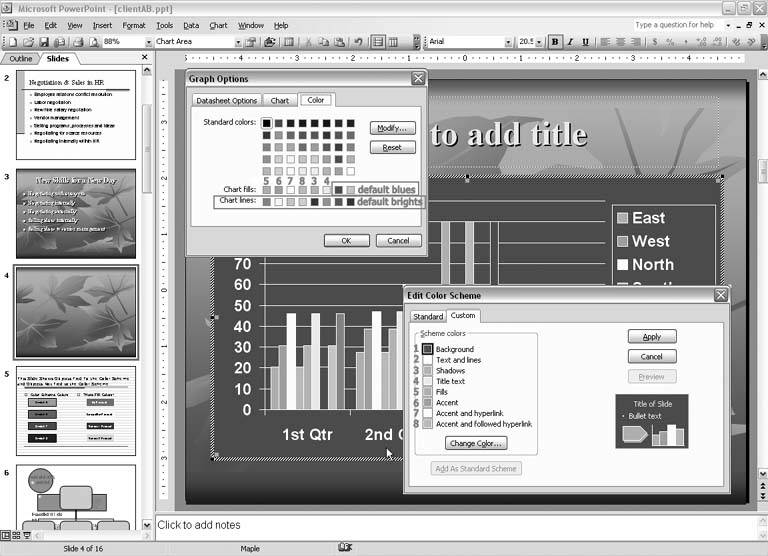Select the Background scheme color swatch
Image resolution: width=768 pixels, height=556 pixels.
[428, 349]
